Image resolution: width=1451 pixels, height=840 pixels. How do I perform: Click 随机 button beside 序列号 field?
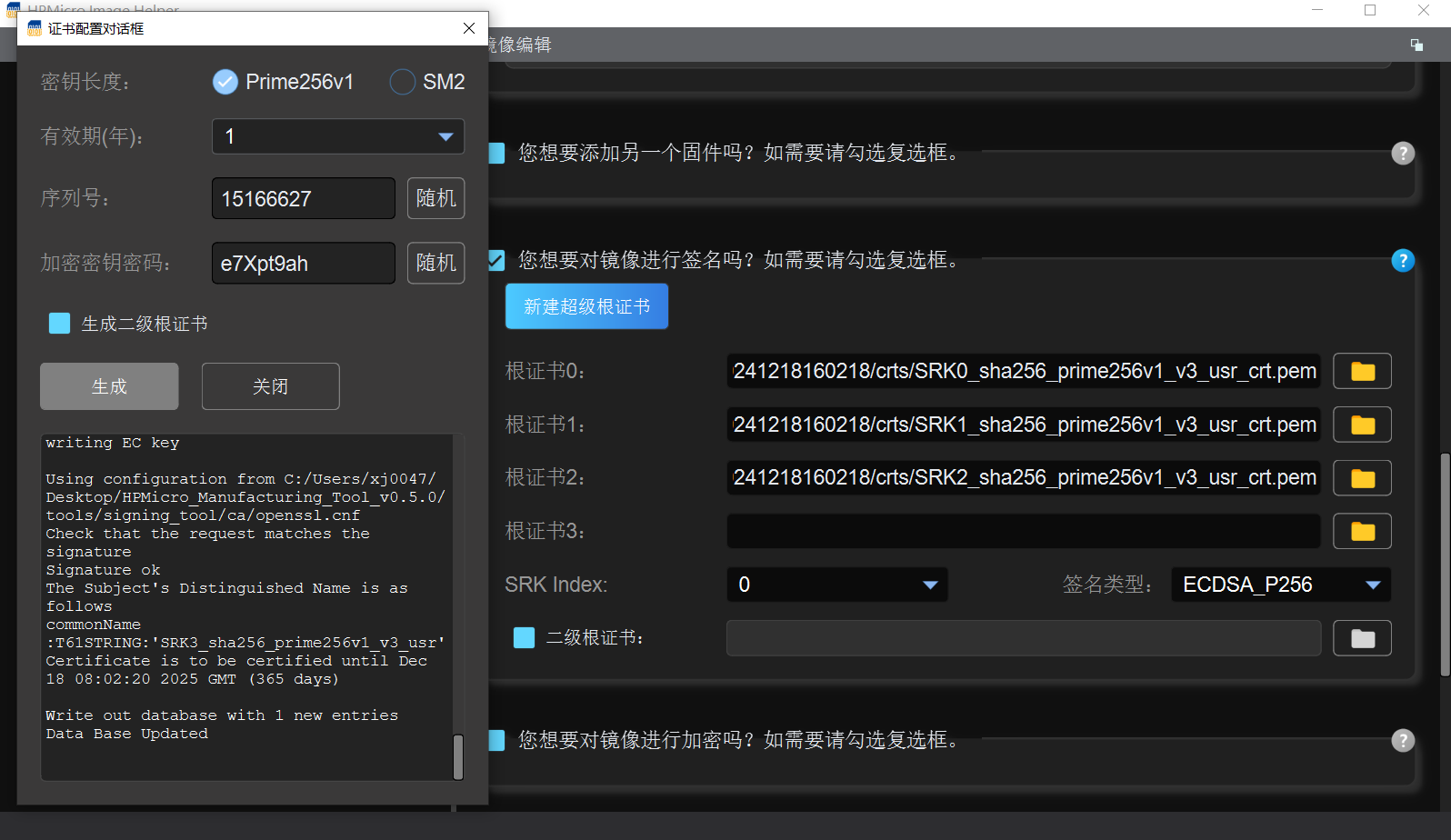pos(435,198)
